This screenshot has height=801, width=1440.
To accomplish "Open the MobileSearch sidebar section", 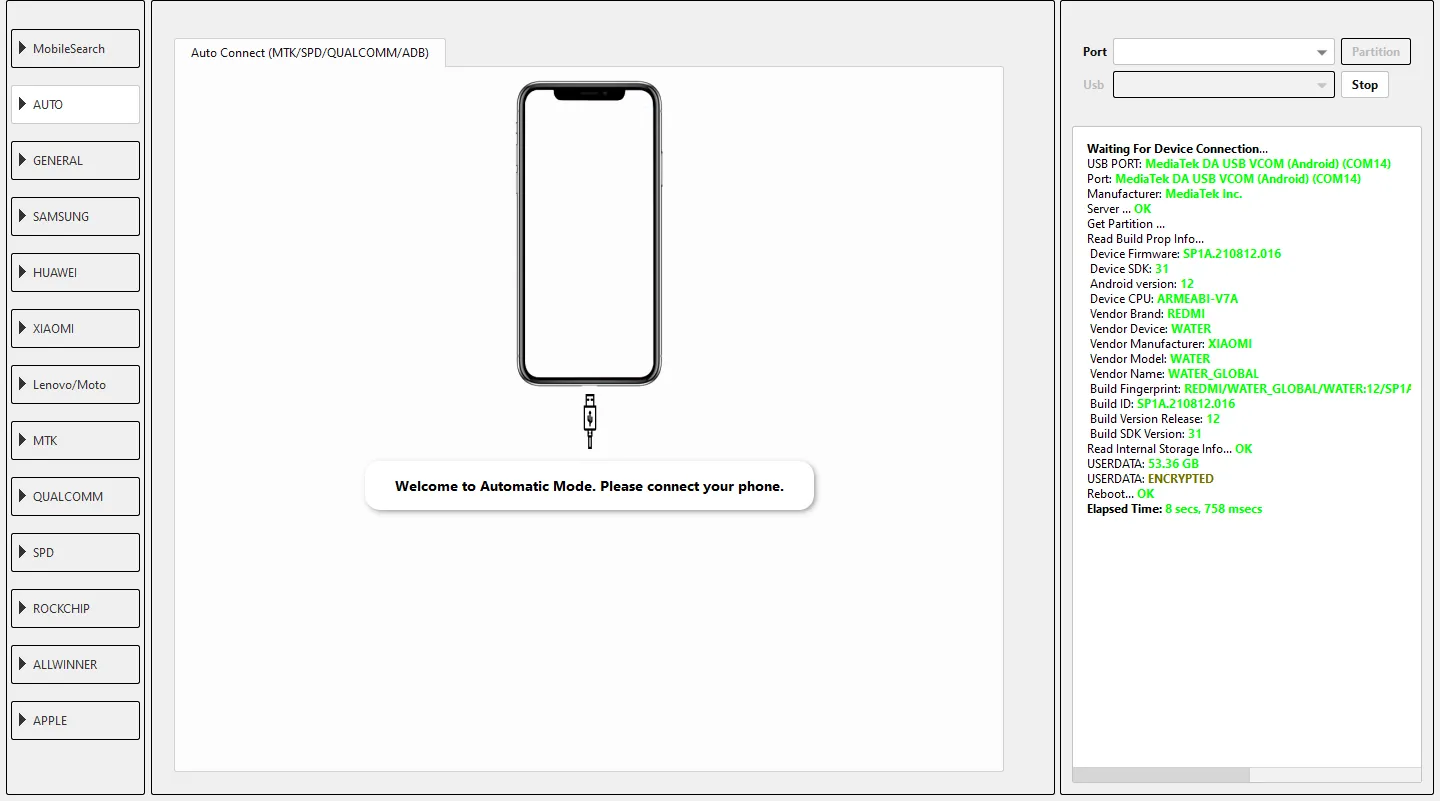I will (x=75, y=49).
